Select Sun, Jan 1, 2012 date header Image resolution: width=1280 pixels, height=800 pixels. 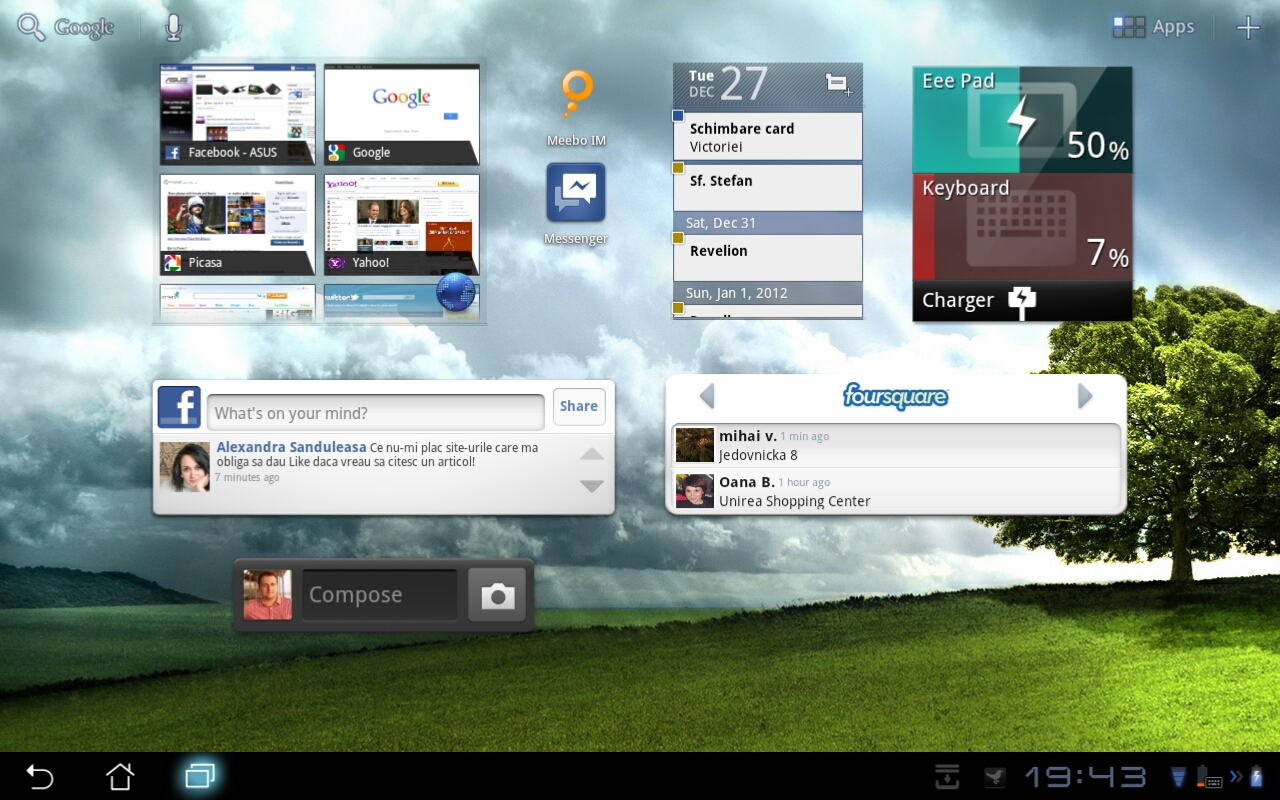point(767,293)
